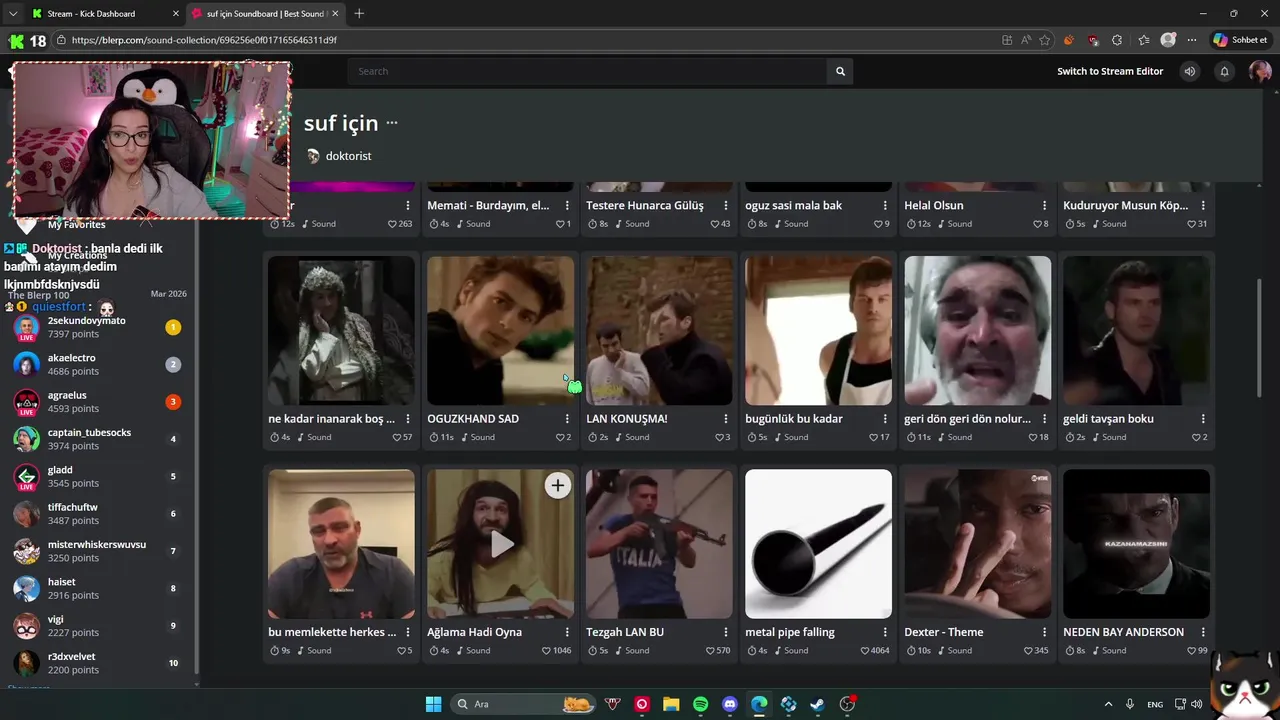Open the orange extension icon in toolbar
Image resolution: width=1280 pixels, height=720 pixels.
point(1069,40)
